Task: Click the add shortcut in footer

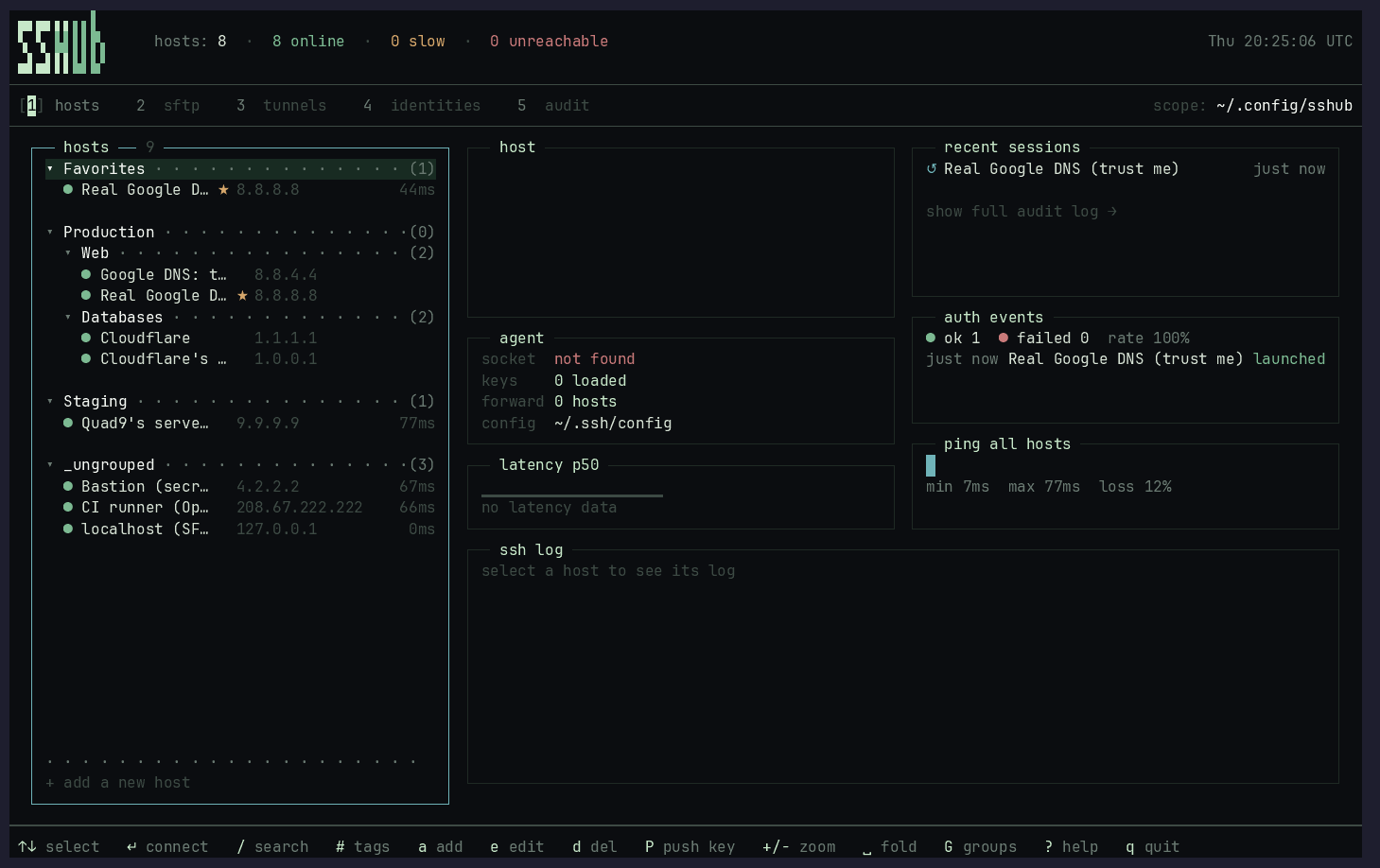Action: (x=440, y=847)
